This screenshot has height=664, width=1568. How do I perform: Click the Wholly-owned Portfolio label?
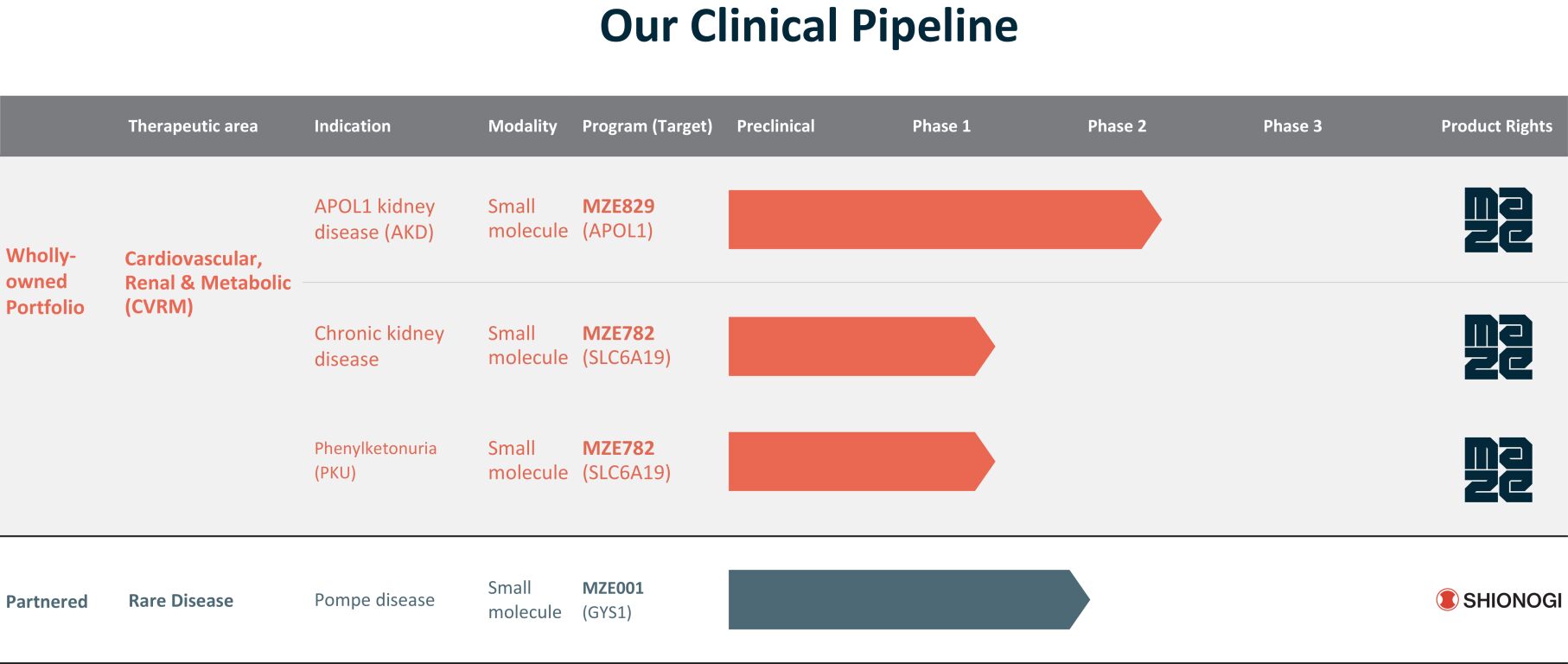click(x=45, y=281)
